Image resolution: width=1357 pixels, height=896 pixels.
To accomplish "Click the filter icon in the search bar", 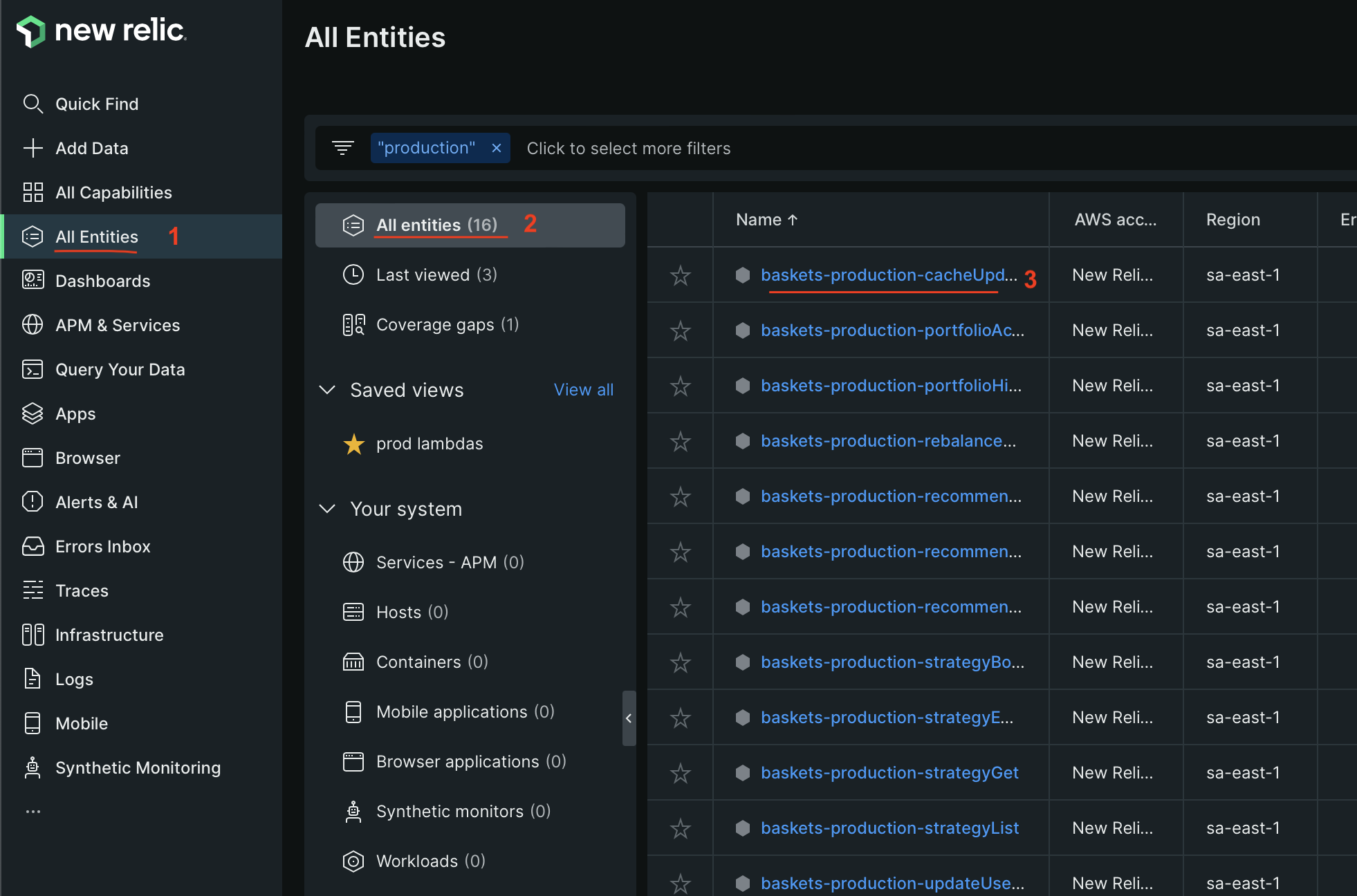I will (x=344, y=147).
